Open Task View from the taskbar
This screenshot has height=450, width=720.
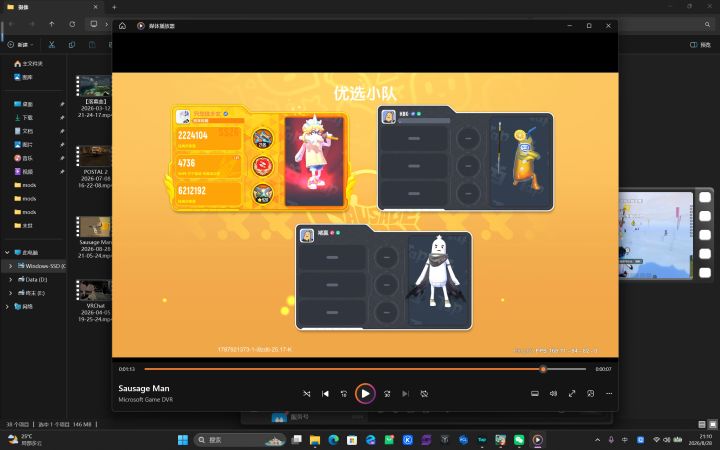[297, 439]
